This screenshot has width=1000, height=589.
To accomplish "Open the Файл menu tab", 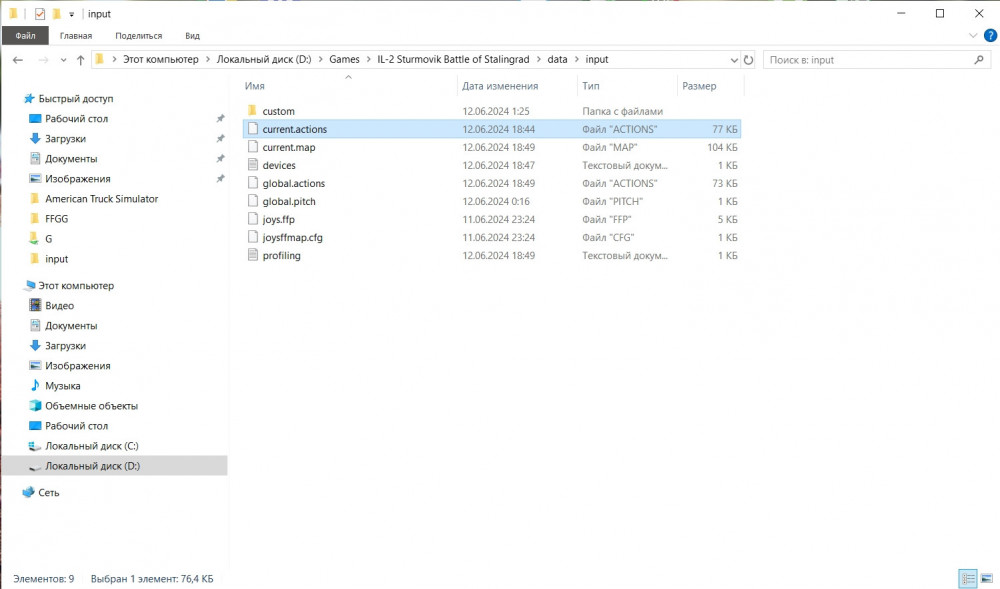I will pyautogui.click(x=25, y=36).
